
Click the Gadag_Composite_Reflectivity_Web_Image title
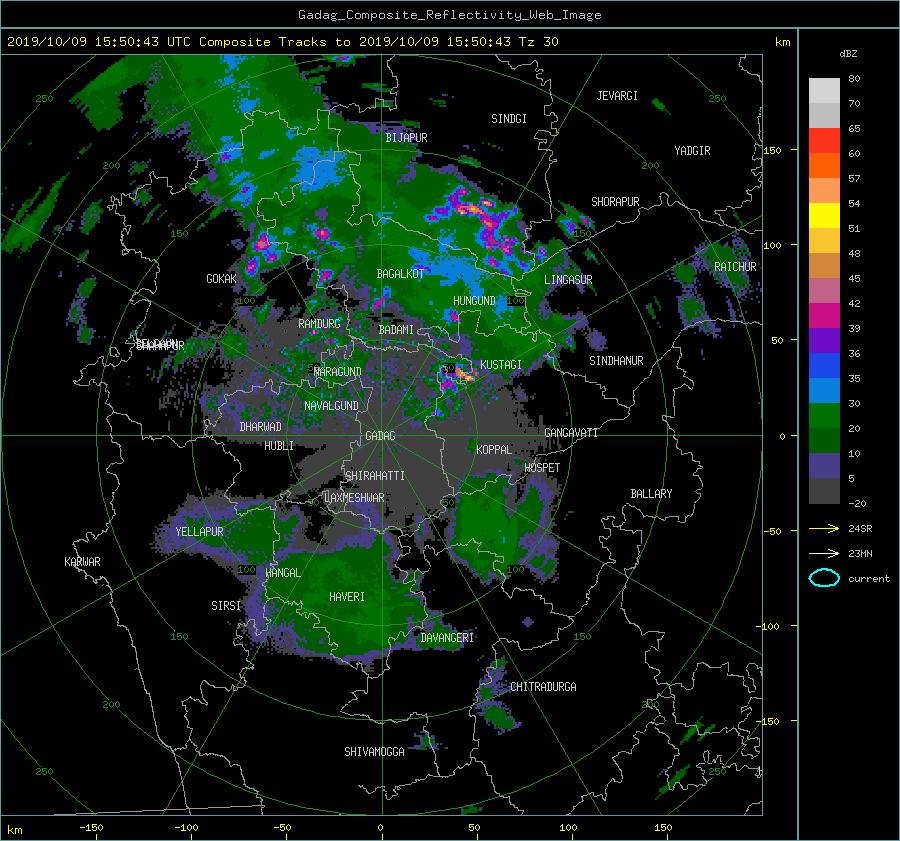click(449, 15)
